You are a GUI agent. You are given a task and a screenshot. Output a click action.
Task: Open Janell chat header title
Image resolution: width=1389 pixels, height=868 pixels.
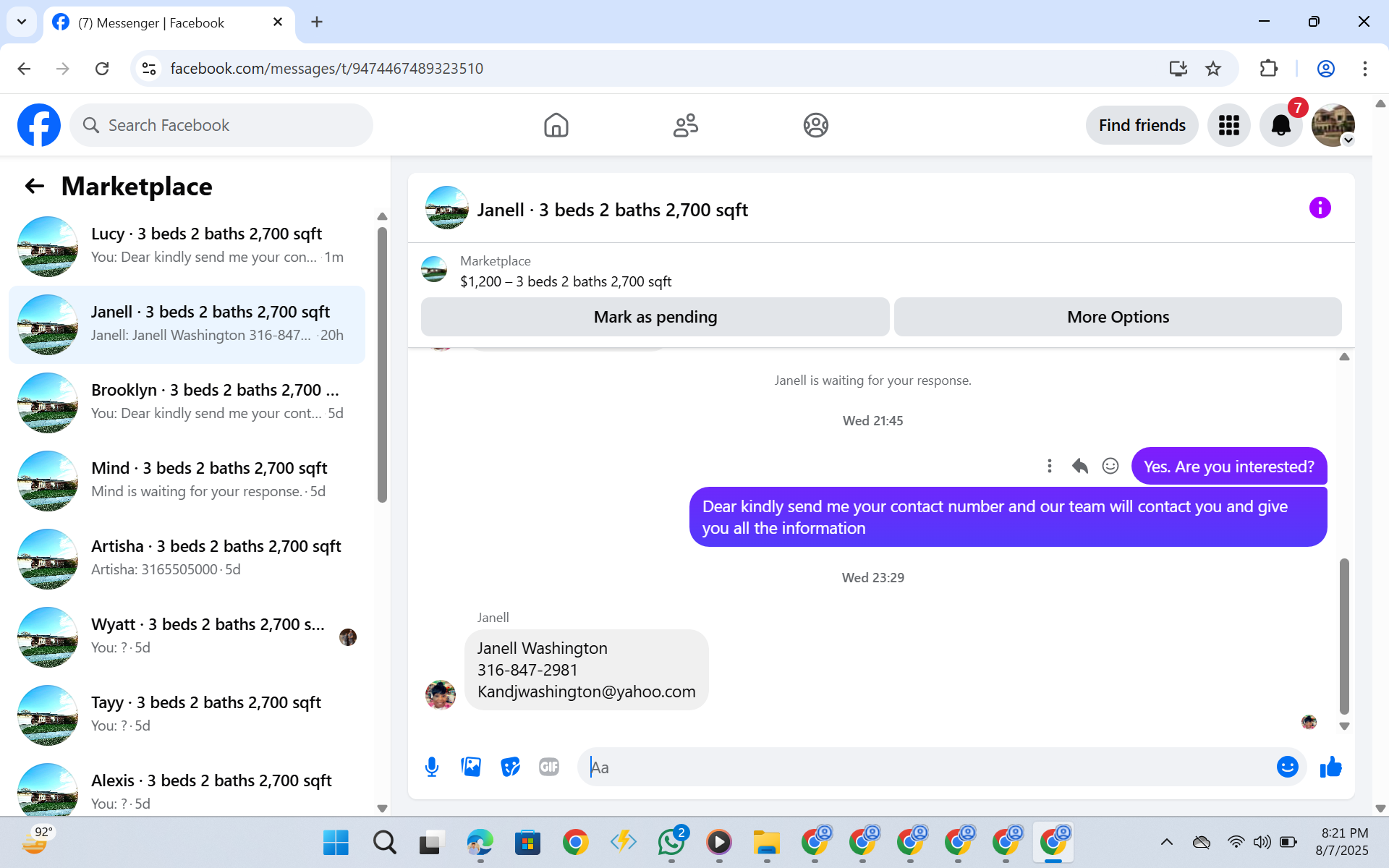point(612,210)
